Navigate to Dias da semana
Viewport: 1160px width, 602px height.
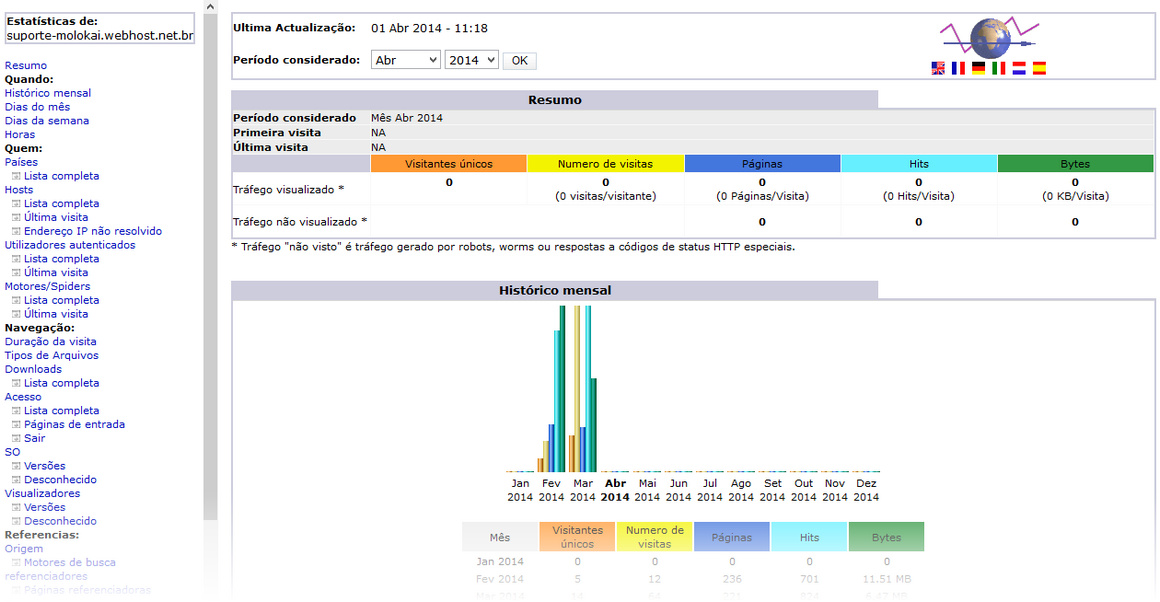coord(47,121)
